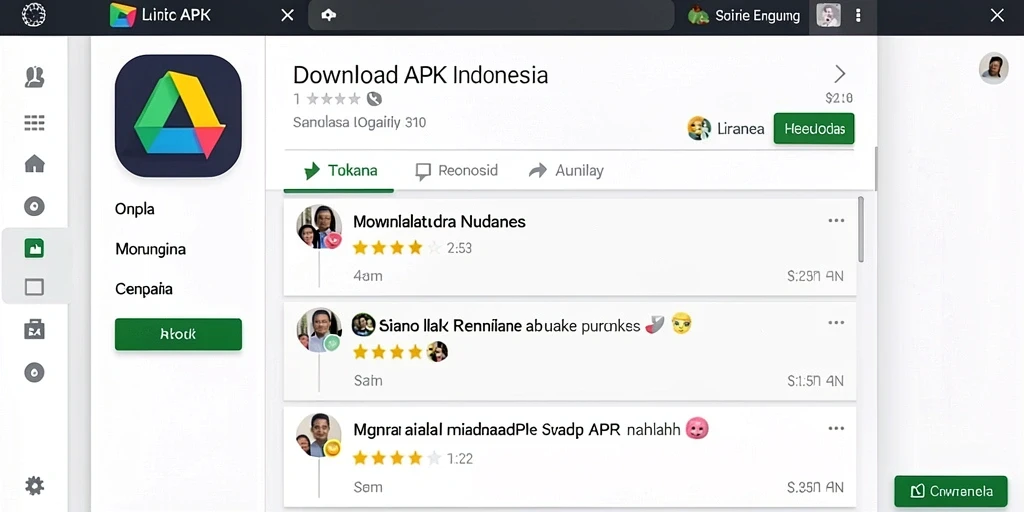Select Onpla in the left panel
The image size is (1024, 512).
[135, 209]
